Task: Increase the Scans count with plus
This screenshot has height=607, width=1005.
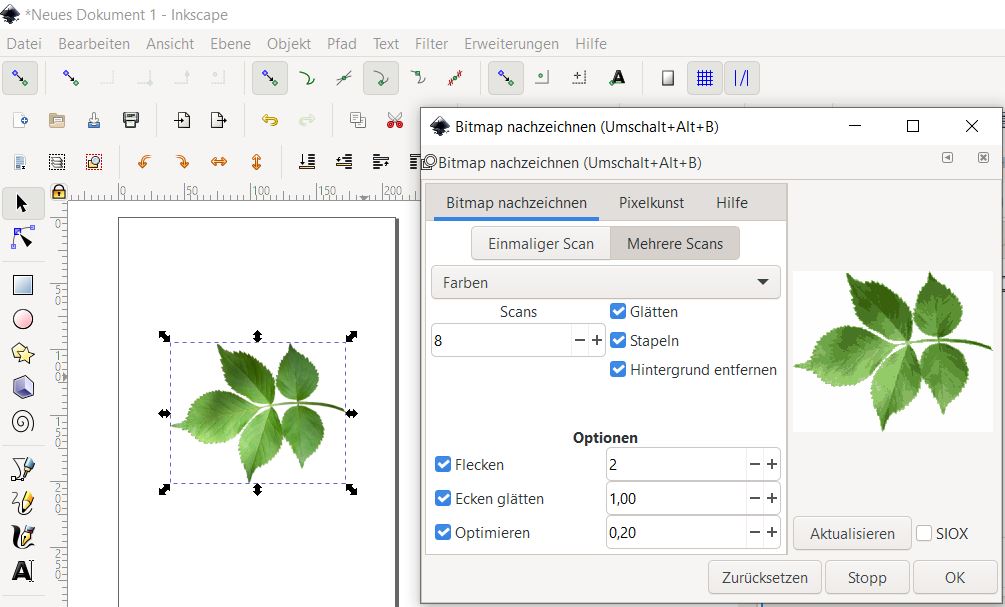Action: (x=597, y=341)
